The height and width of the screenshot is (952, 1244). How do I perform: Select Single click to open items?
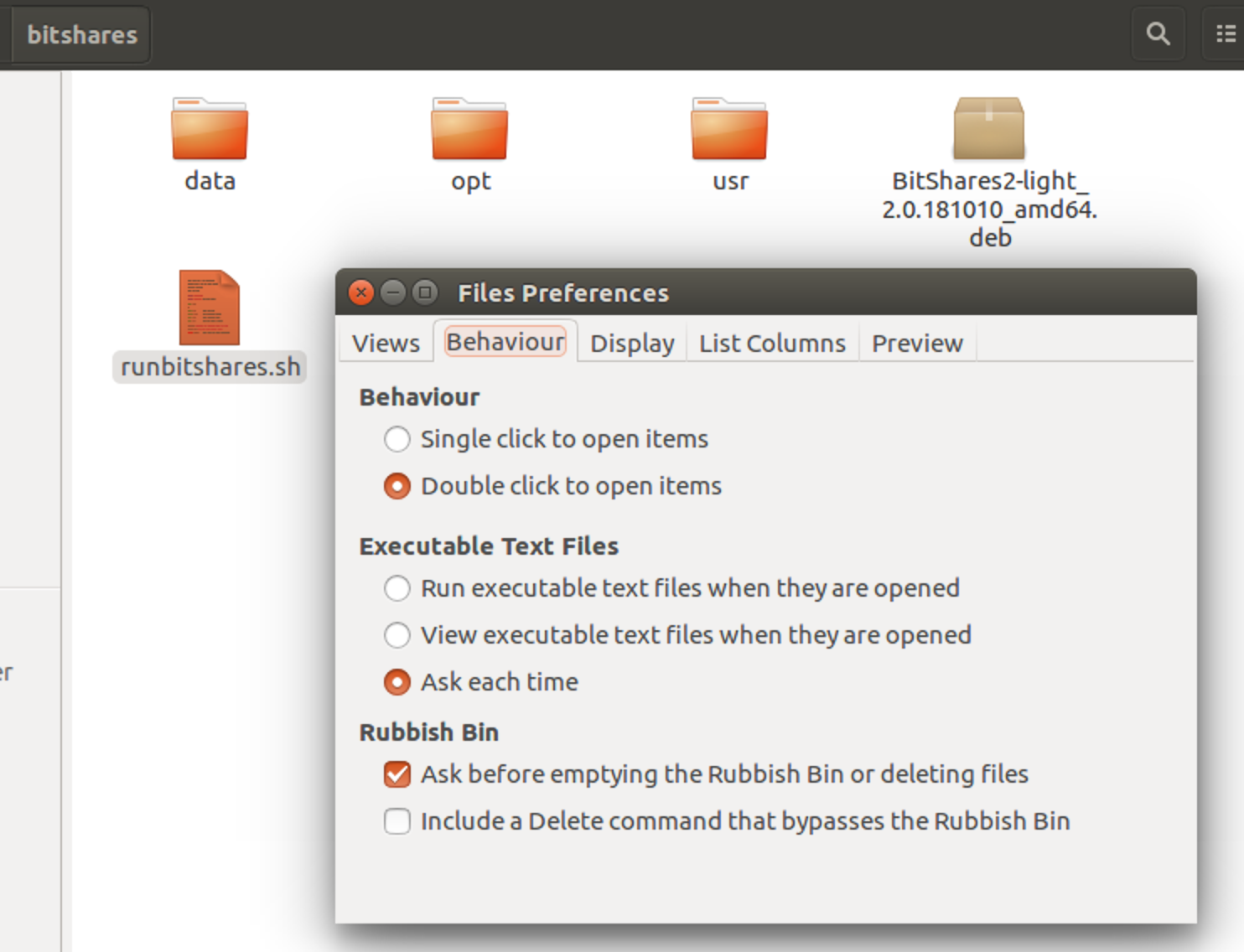coord(397,439)
